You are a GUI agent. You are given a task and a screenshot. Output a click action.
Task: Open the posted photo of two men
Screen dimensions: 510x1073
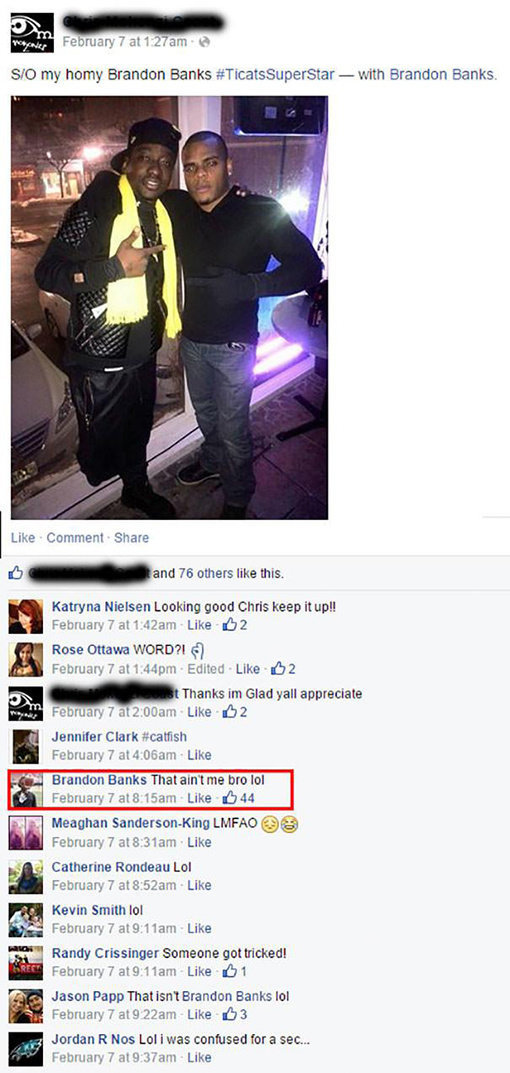point(169,307)
